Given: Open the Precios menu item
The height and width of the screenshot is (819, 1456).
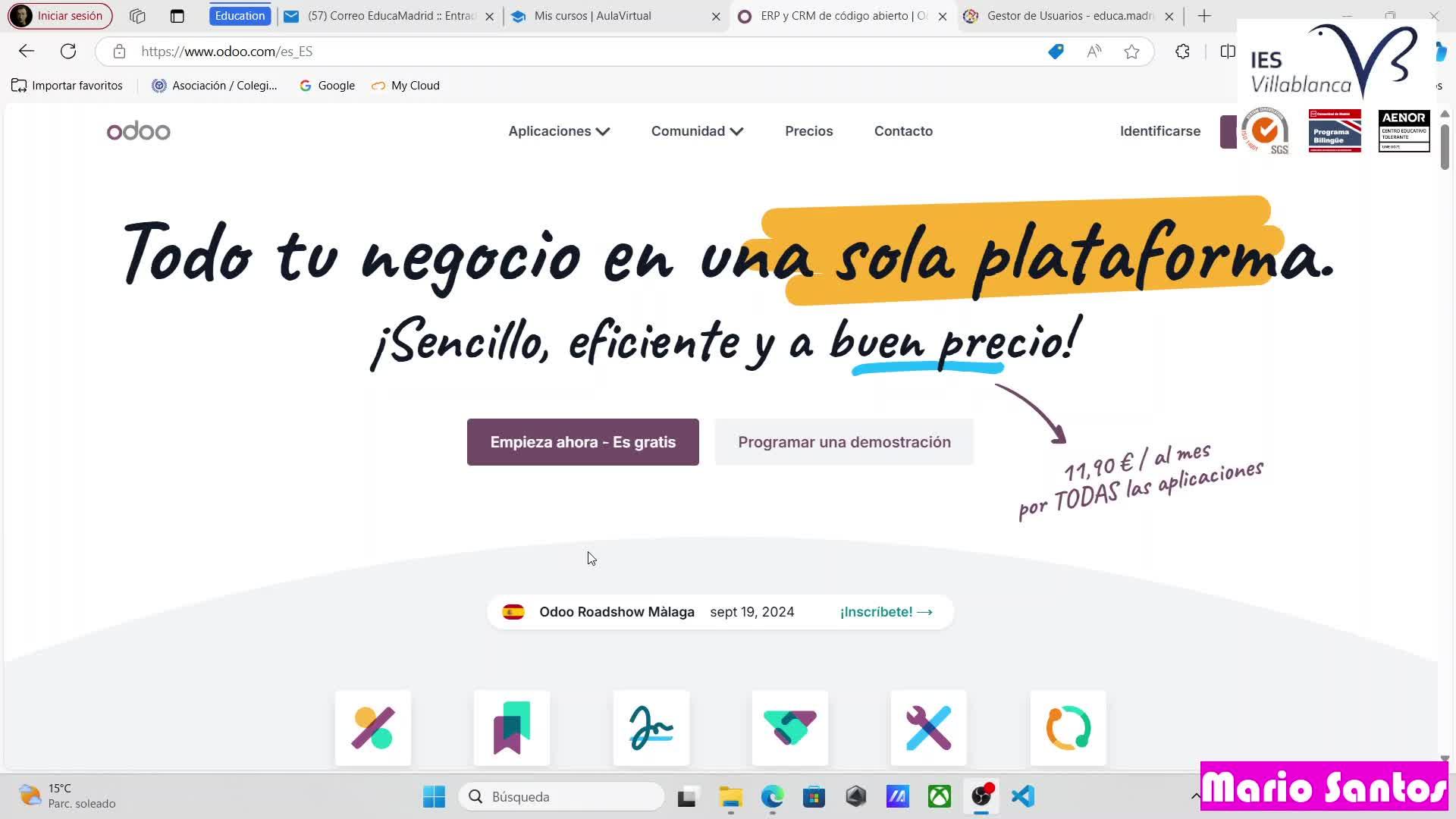Looking at the screenshot, I should click(808, 131).
